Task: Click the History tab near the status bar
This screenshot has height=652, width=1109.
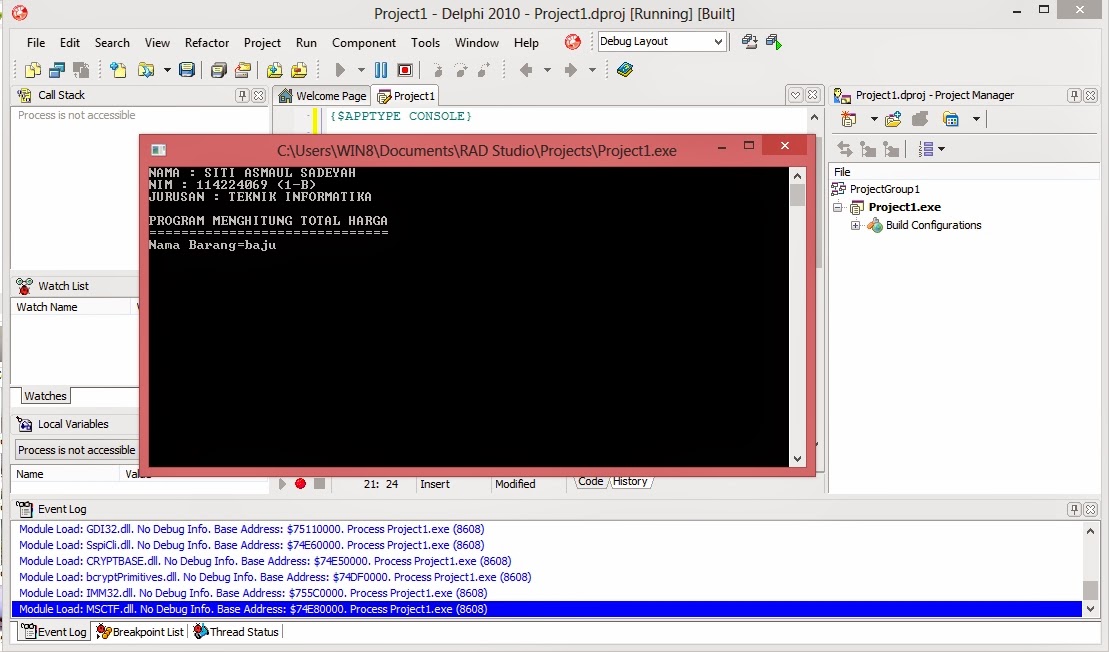Action: [x=630, y=481]
